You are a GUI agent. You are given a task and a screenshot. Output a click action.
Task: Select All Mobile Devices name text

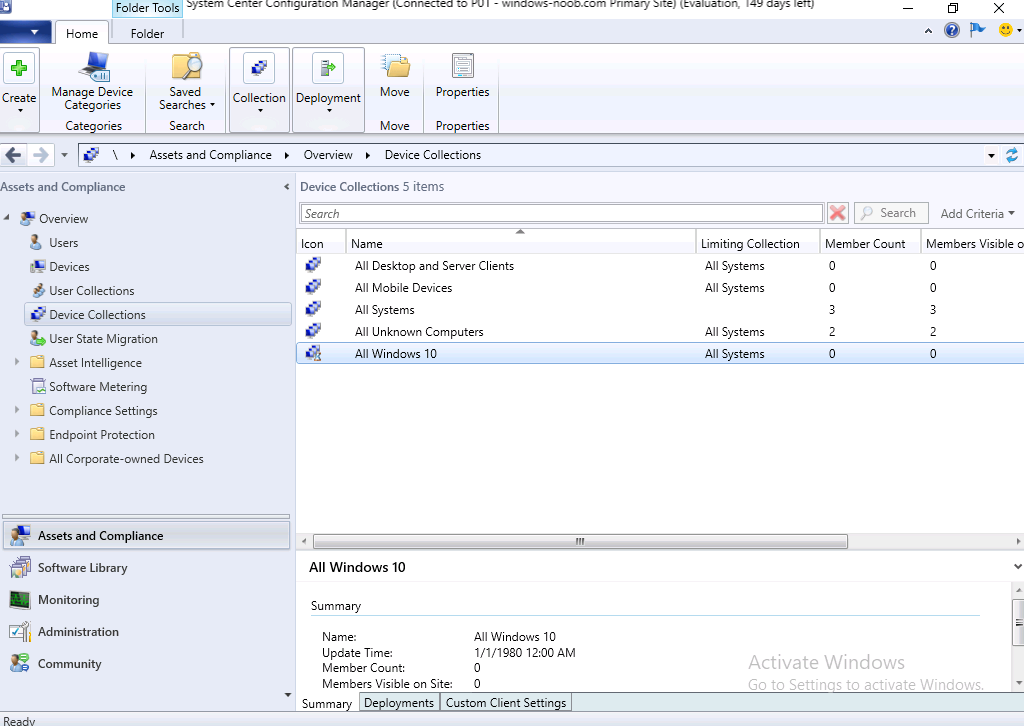(x=404, y=288)
